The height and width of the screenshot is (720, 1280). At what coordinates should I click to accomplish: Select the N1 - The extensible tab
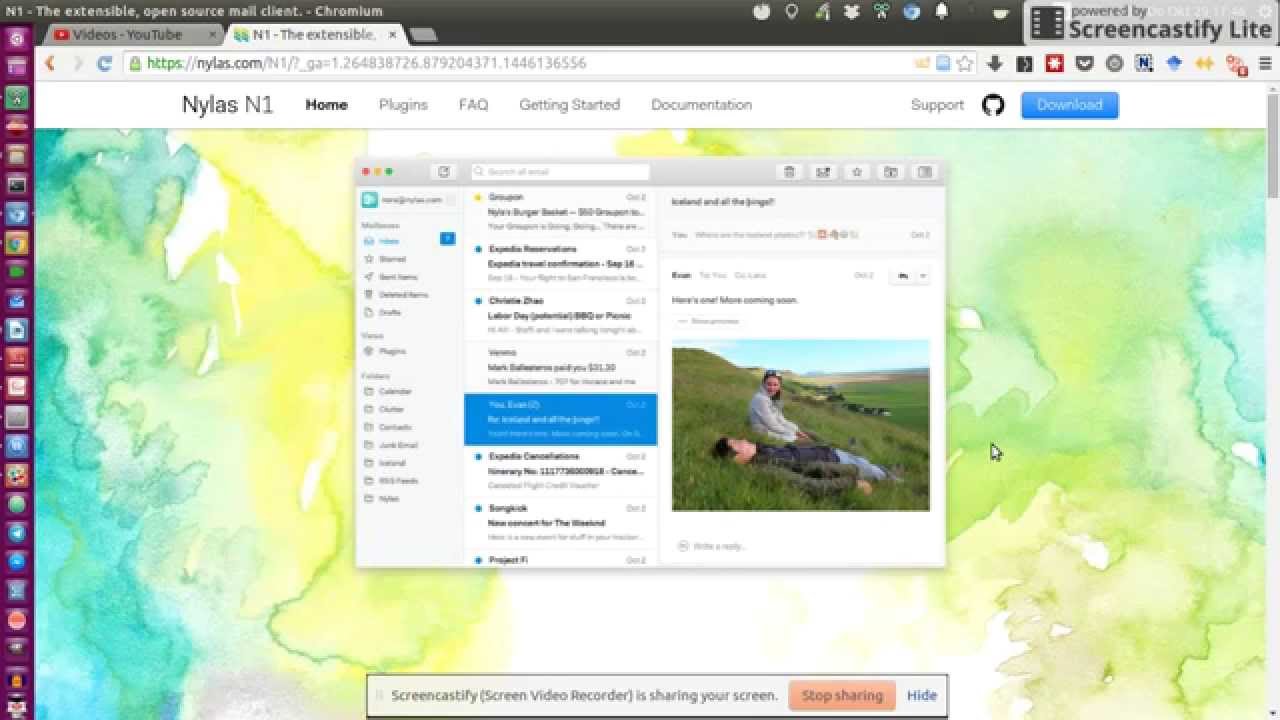(x=314, y=34)
